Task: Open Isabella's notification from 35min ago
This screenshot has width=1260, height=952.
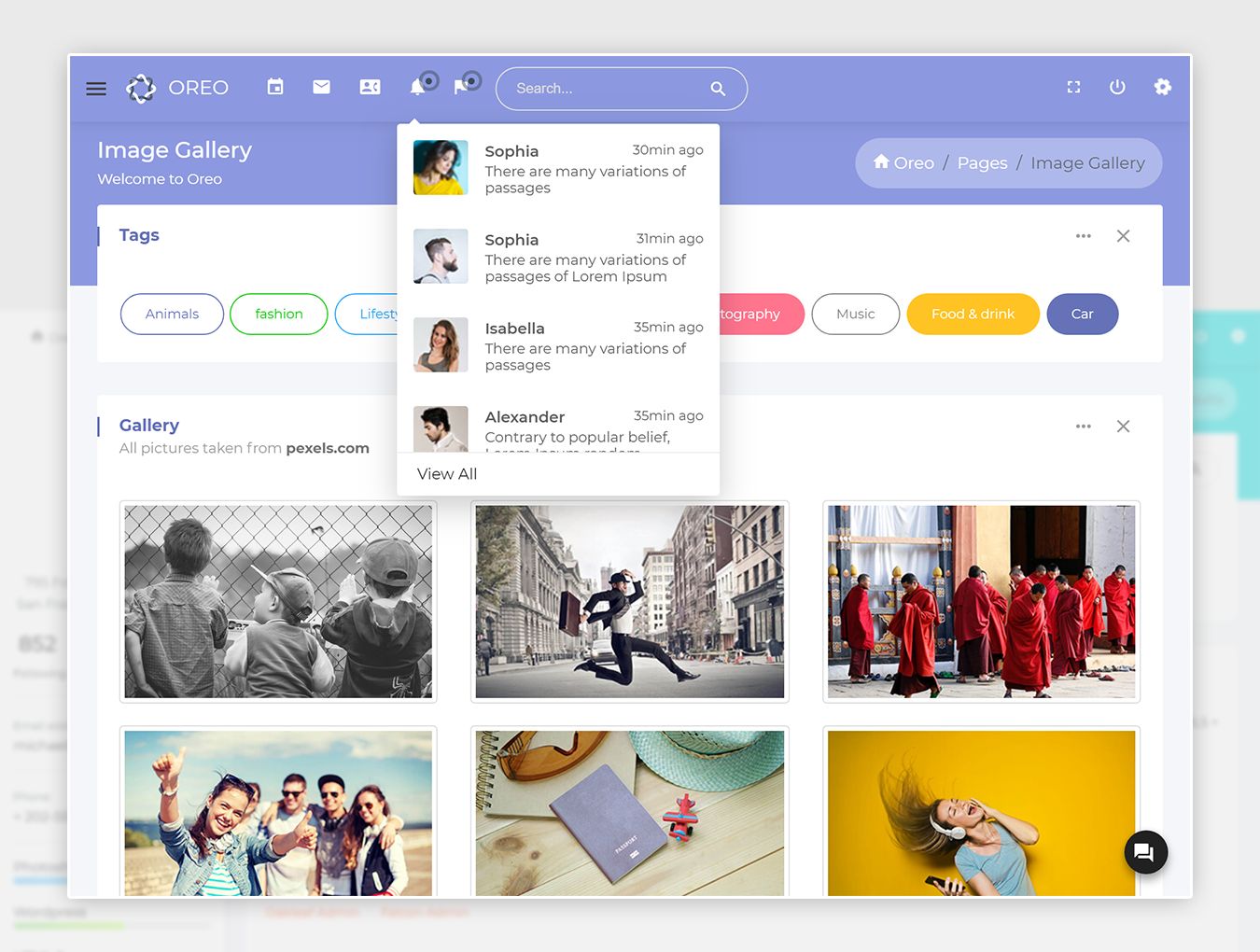Action: pyautogui.click(x=558, y=345)
